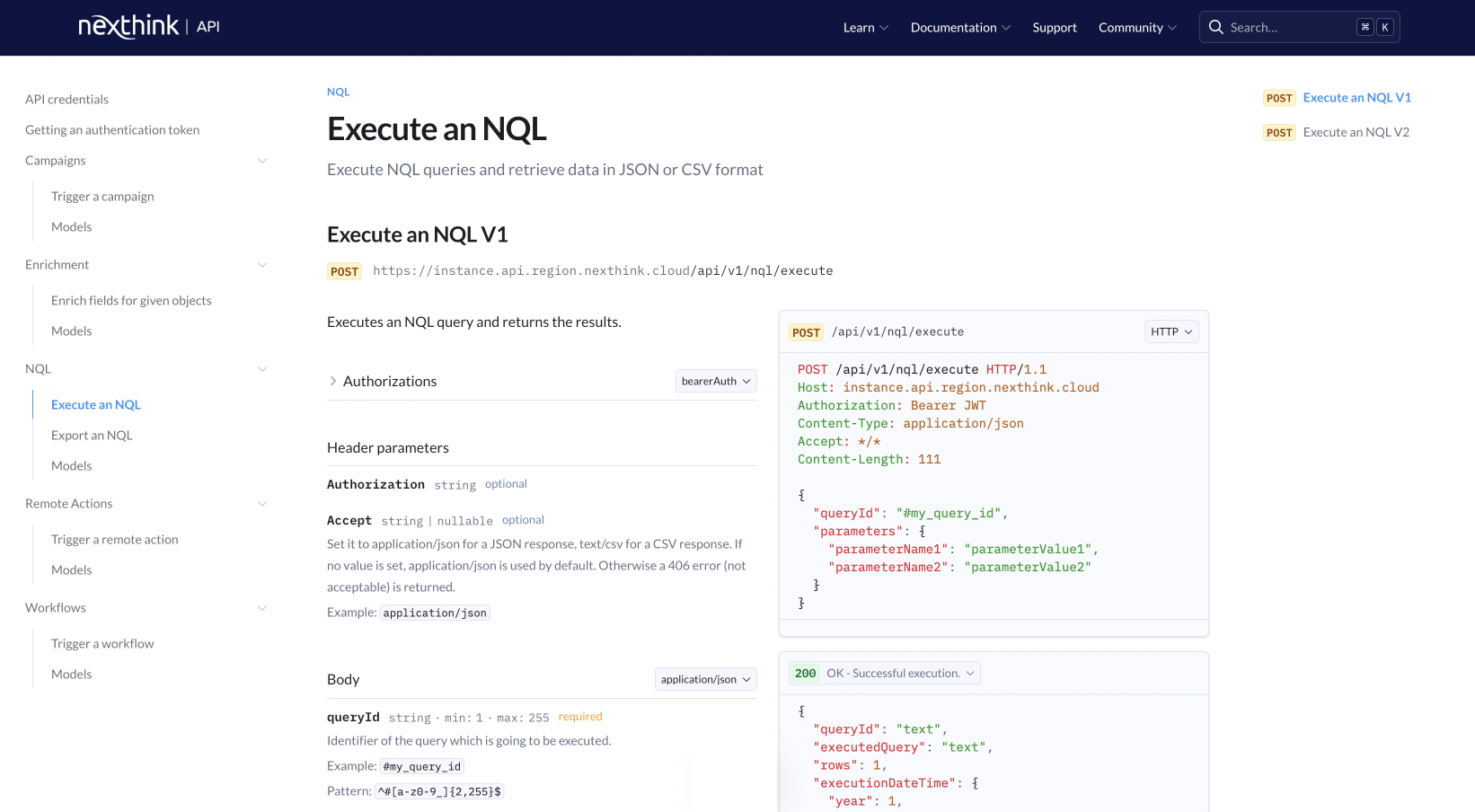Collapse the Enrichment section chevron
This screenshot has width=1475, height=812.
[262, 265]
